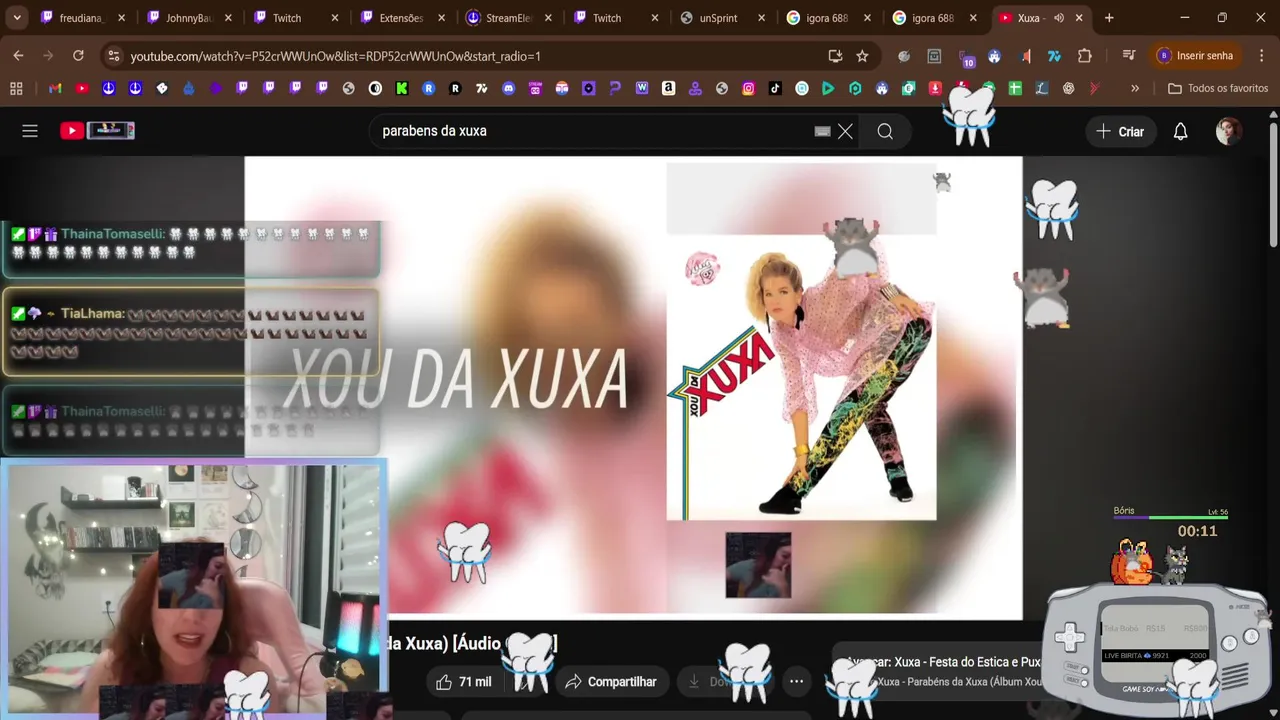
Task: Switch to the JohnnyBau tab
Action: coord(188,18)
